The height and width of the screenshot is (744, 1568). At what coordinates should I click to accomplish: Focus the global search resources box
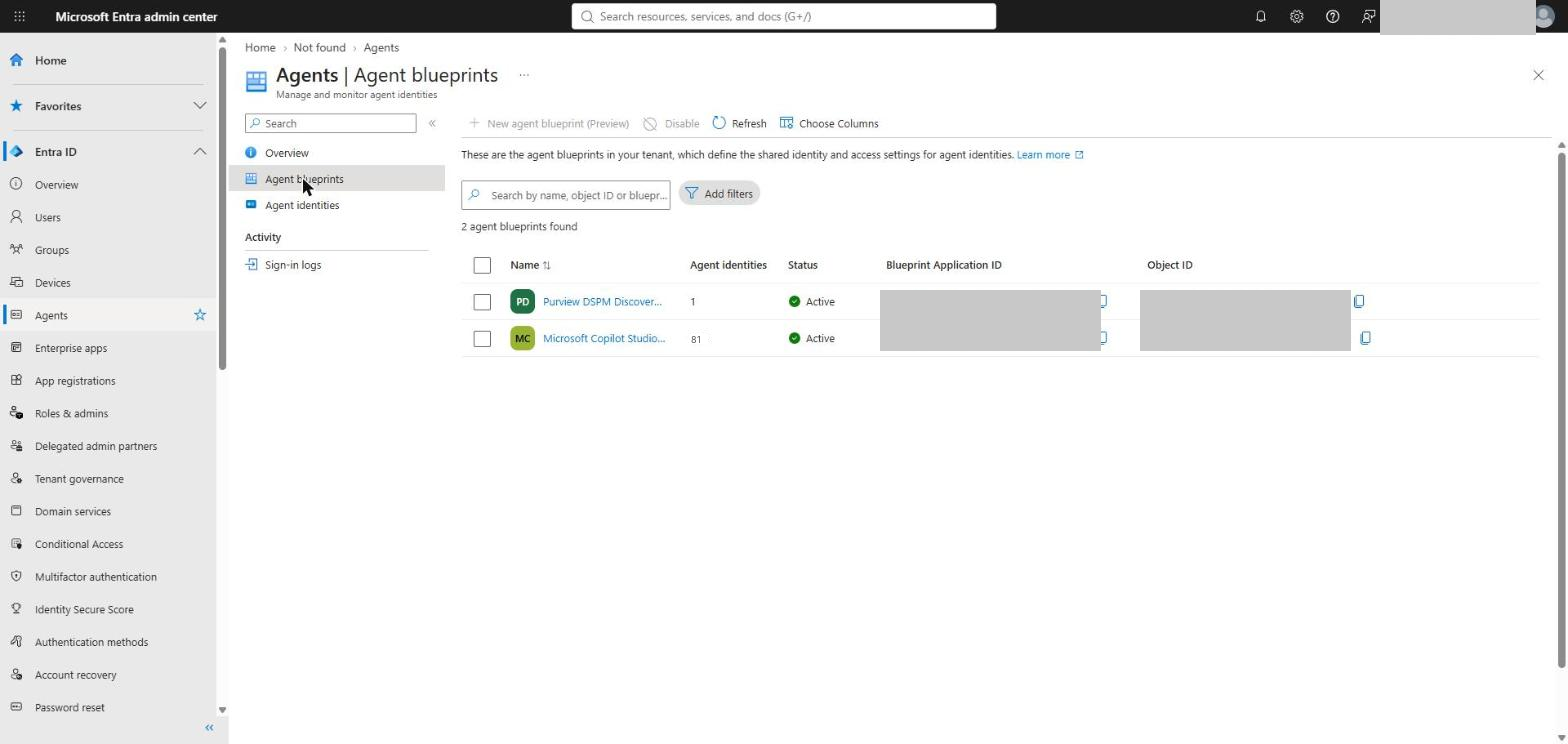point(784,16)
